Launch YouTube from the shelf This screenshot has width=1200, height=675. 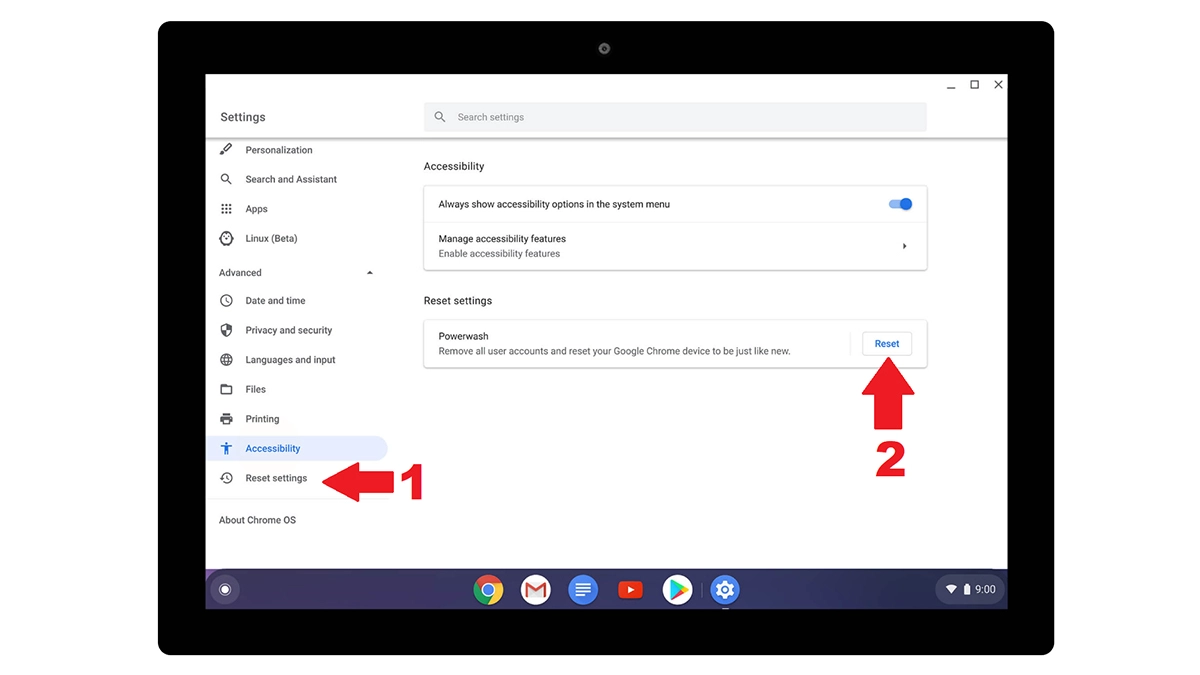[x=630, y=590]
